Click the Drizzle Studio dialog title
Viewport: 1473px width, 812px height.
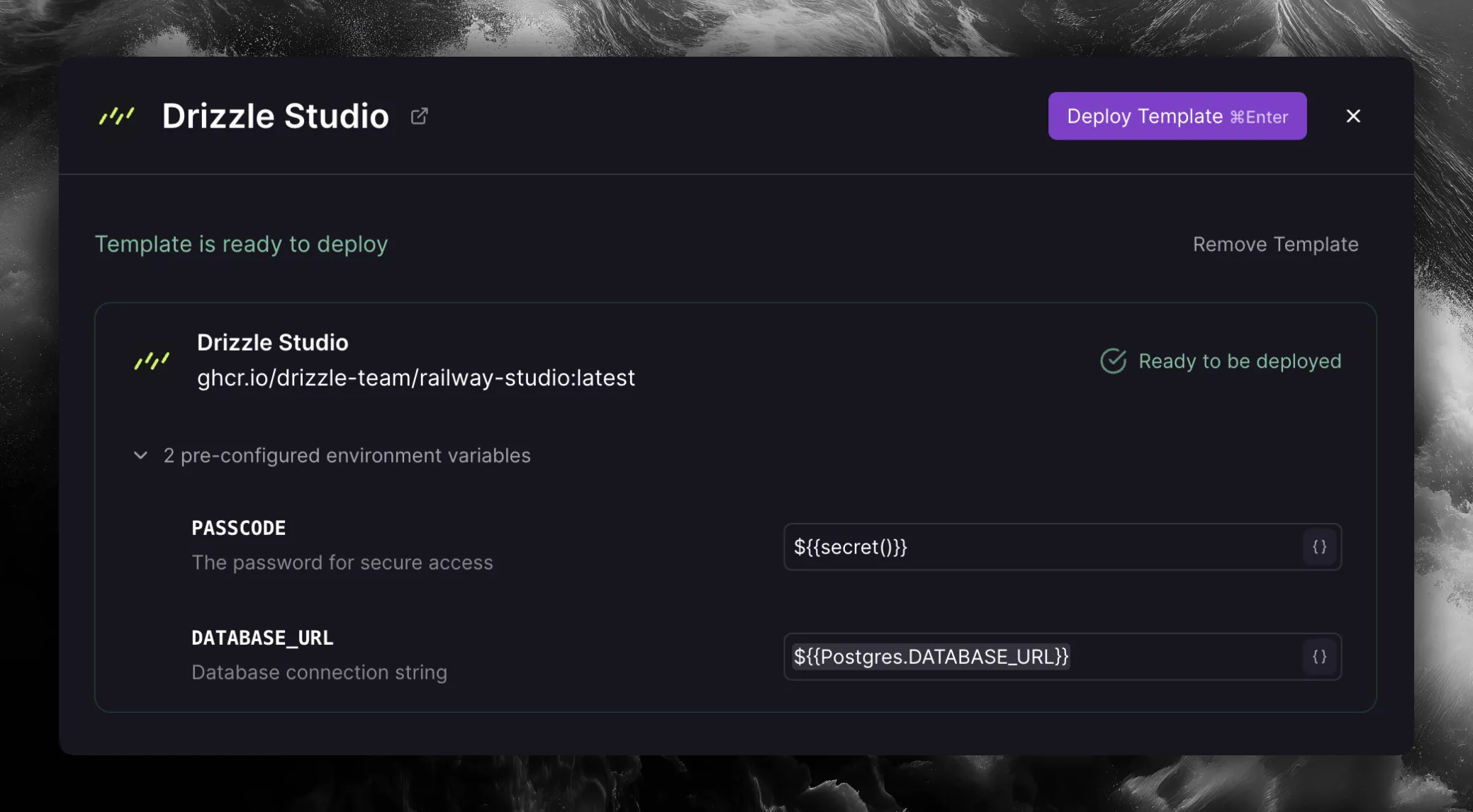pos(275,116)
